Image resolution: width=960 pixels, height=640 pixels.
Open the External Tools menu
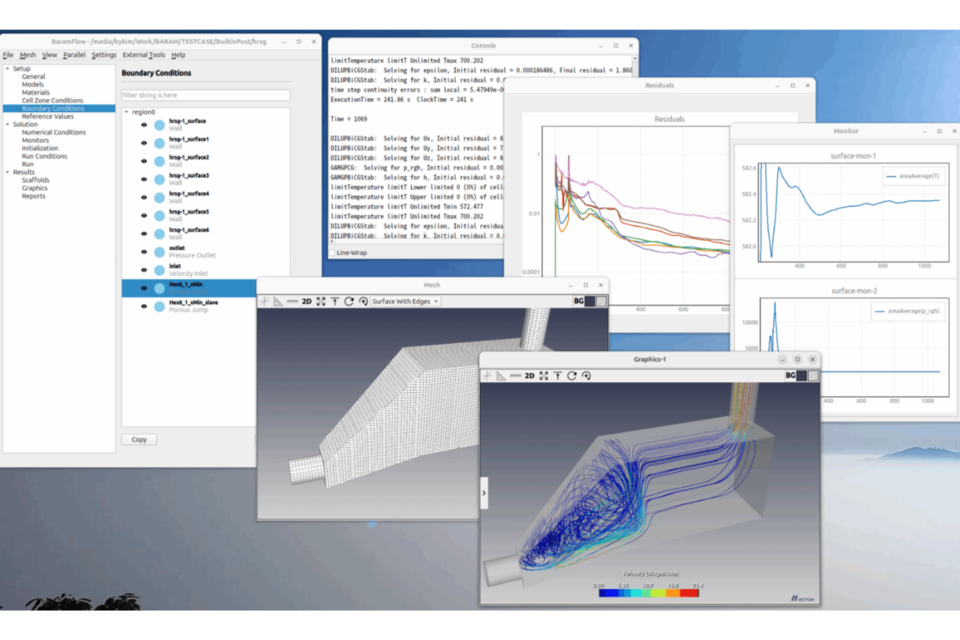click(x=143, y=55)
